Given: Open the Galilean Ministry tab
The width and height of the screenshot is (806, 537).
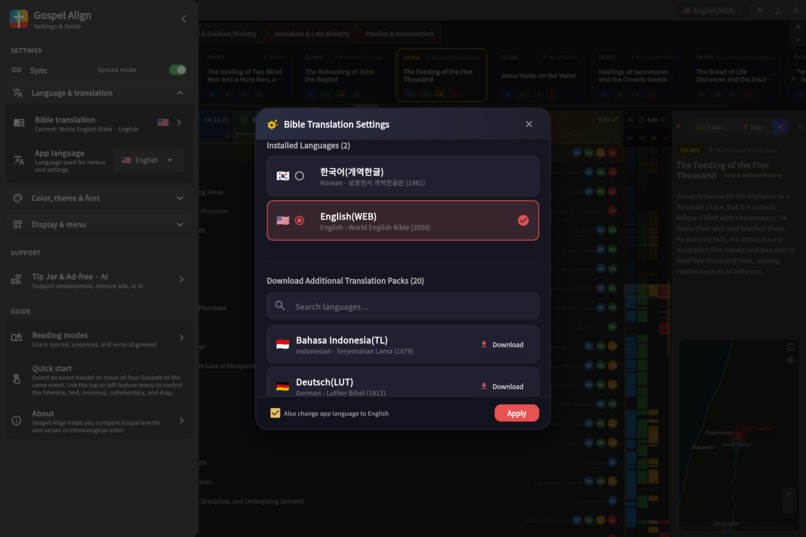Looking at the screenshot, I should click(229, 34).
